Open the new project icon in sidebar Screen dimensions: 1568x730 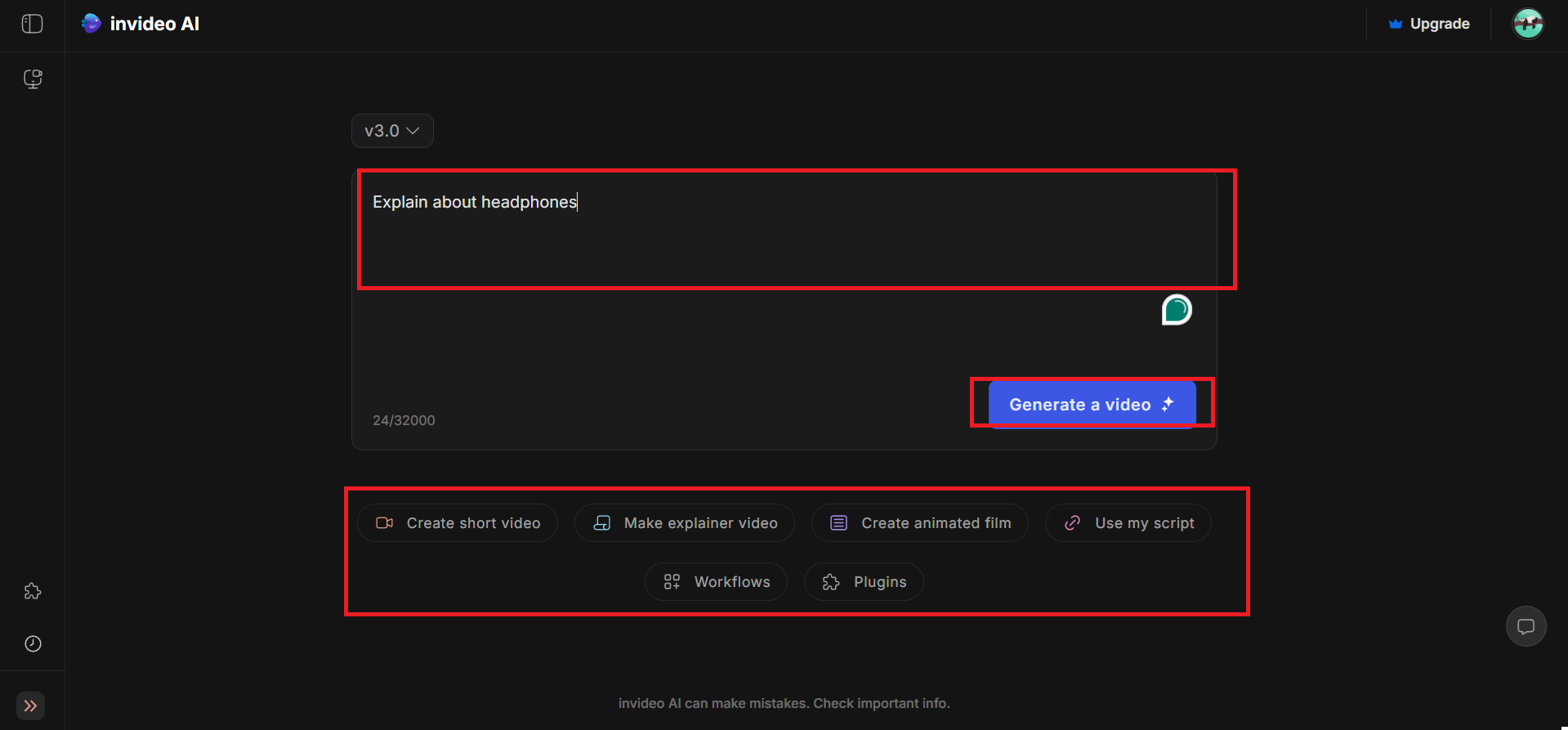pos(33,78)
